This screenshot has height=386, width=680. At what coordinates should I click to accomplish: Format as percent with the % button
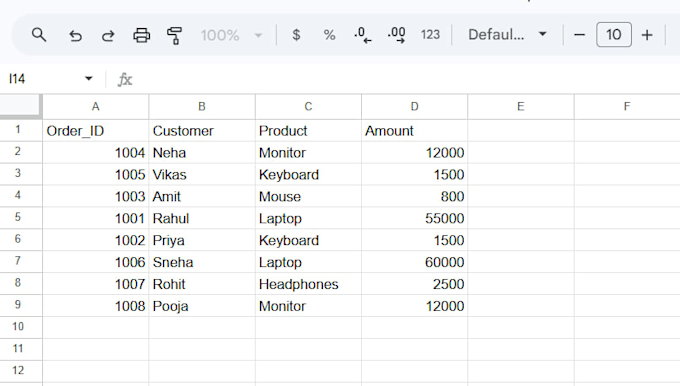coord(329,35)
